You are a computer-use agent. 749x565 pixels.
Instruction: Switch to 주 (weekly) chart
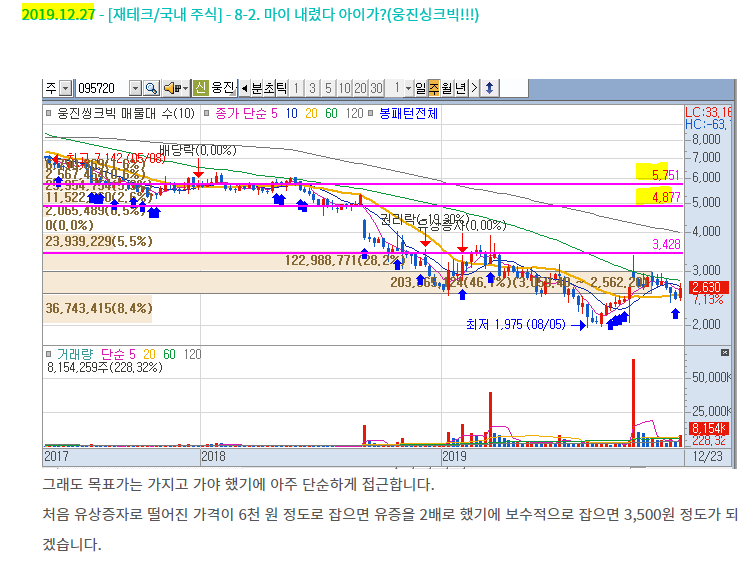click(x=434, y=88)
